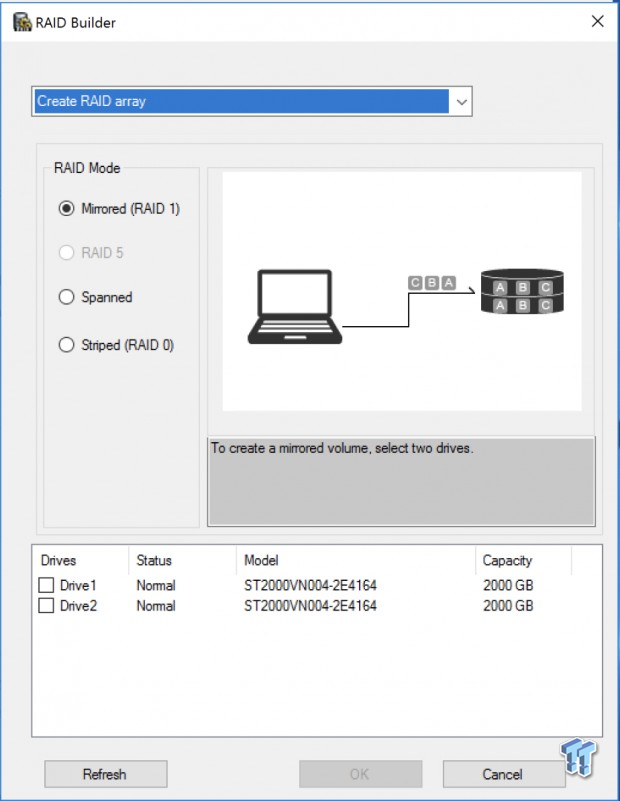620x801 pixels.
Task: Click the CBA data blocks graphic
Action: pyautogui.click(x=432, y=282)
